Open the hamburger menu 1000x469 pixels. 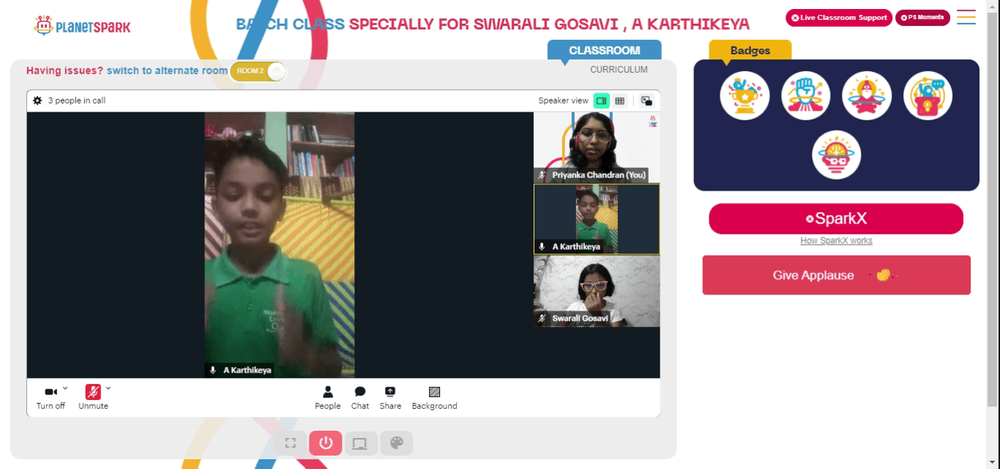click(966, 17)
